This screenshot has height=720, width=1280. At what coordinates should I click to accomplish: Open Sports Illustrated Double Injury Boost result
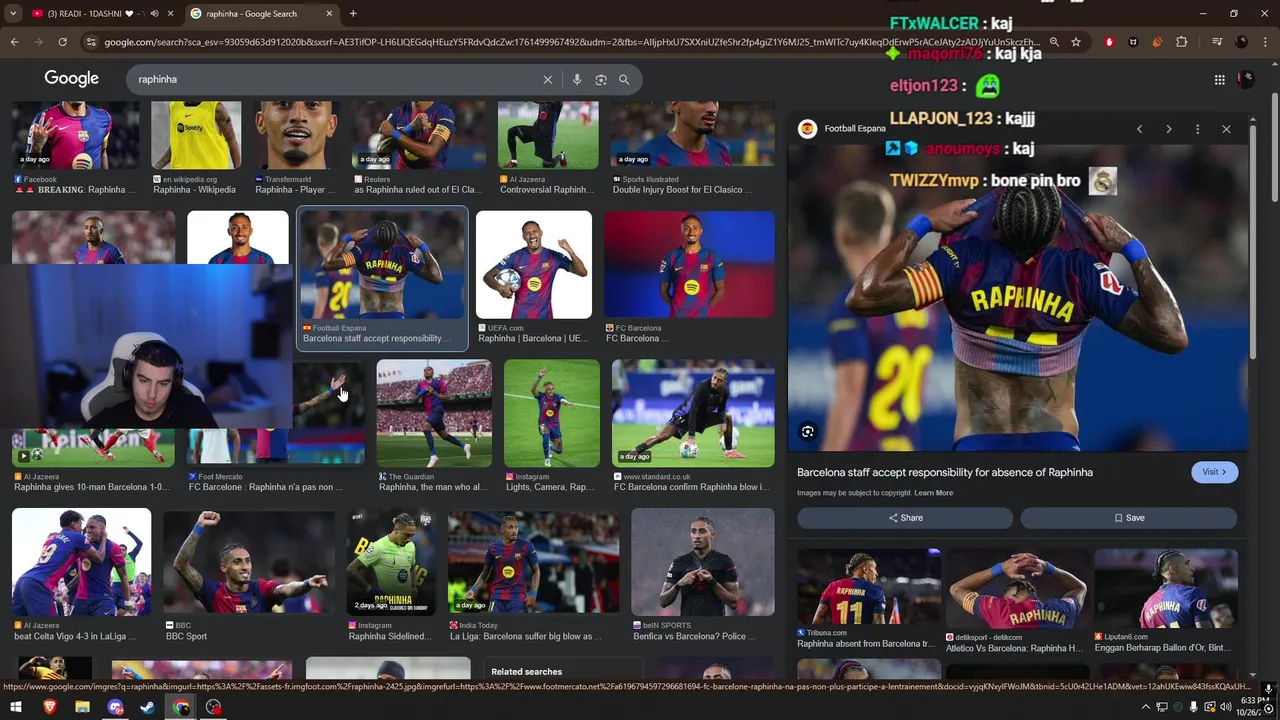(x=692, y=149)
